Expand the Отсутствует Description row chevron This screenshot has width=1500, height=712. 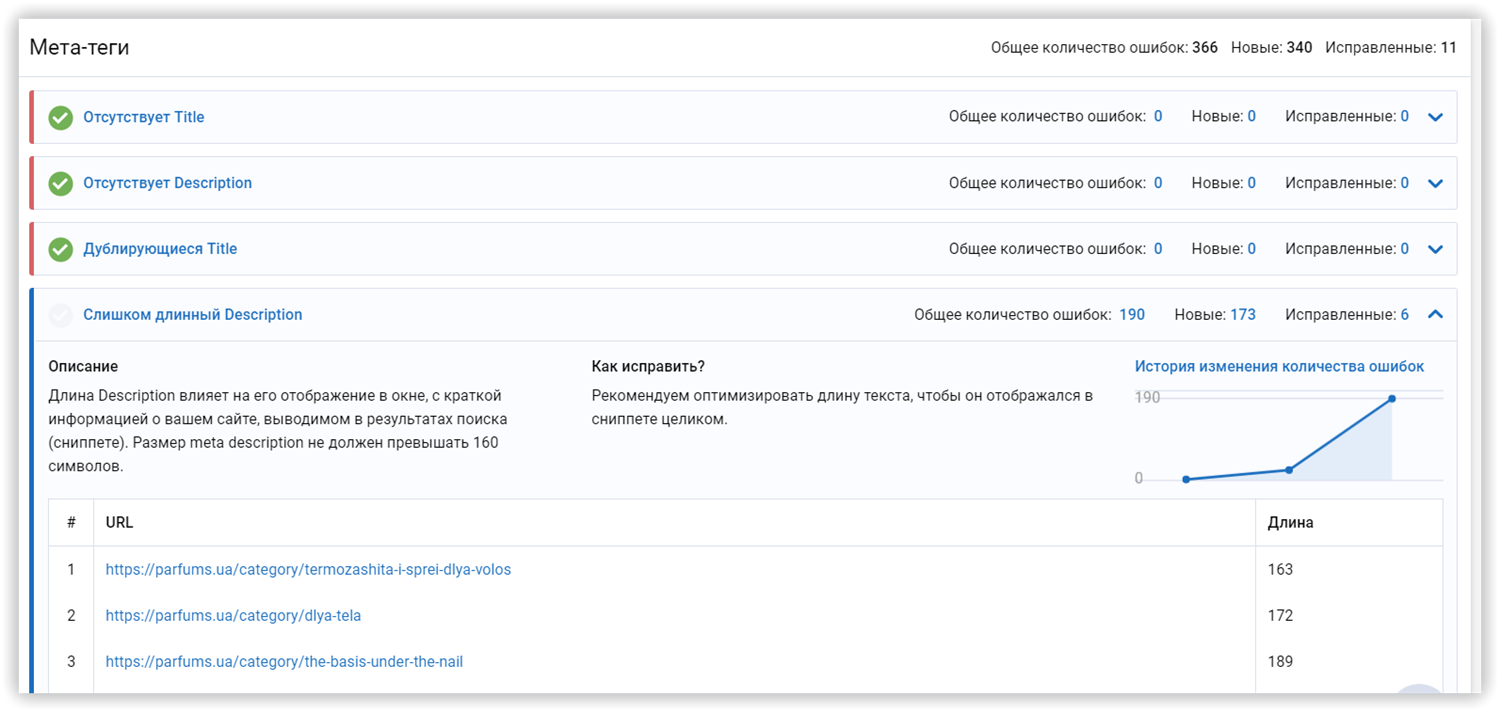click(1436, 183)
